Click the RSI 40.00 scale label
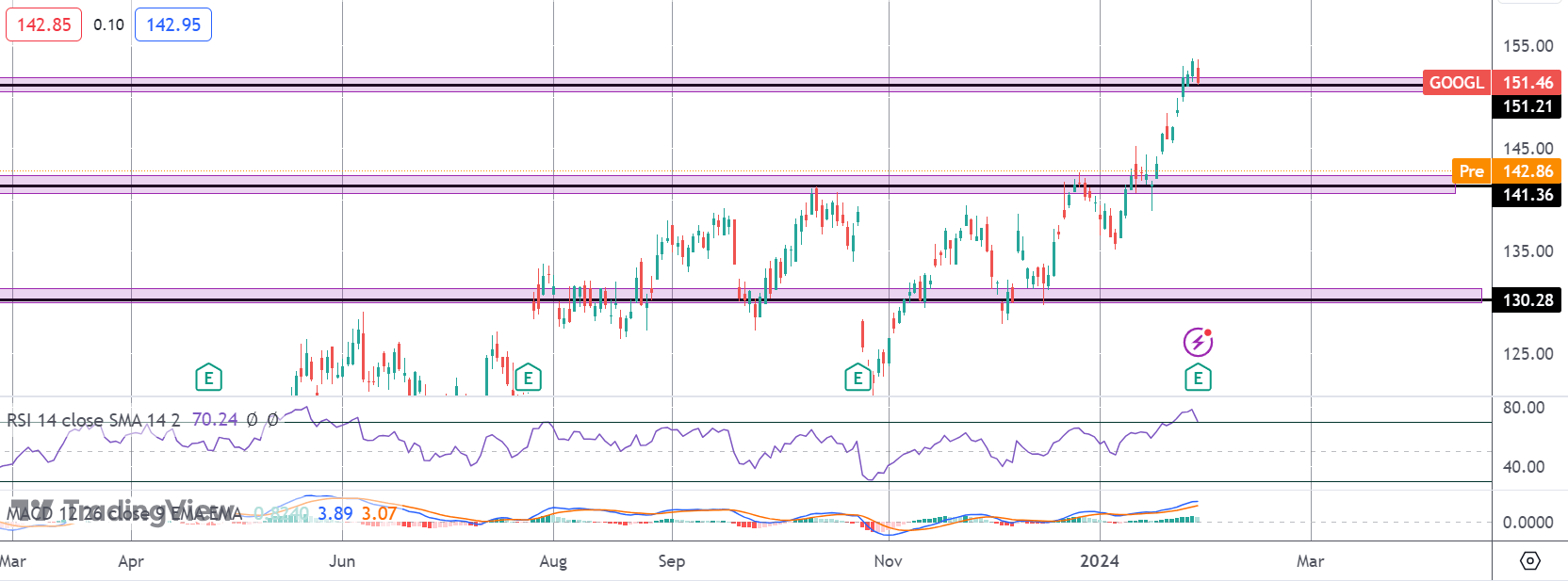This screenshot has width=1568, height=581. click(x=1524, y=466)
